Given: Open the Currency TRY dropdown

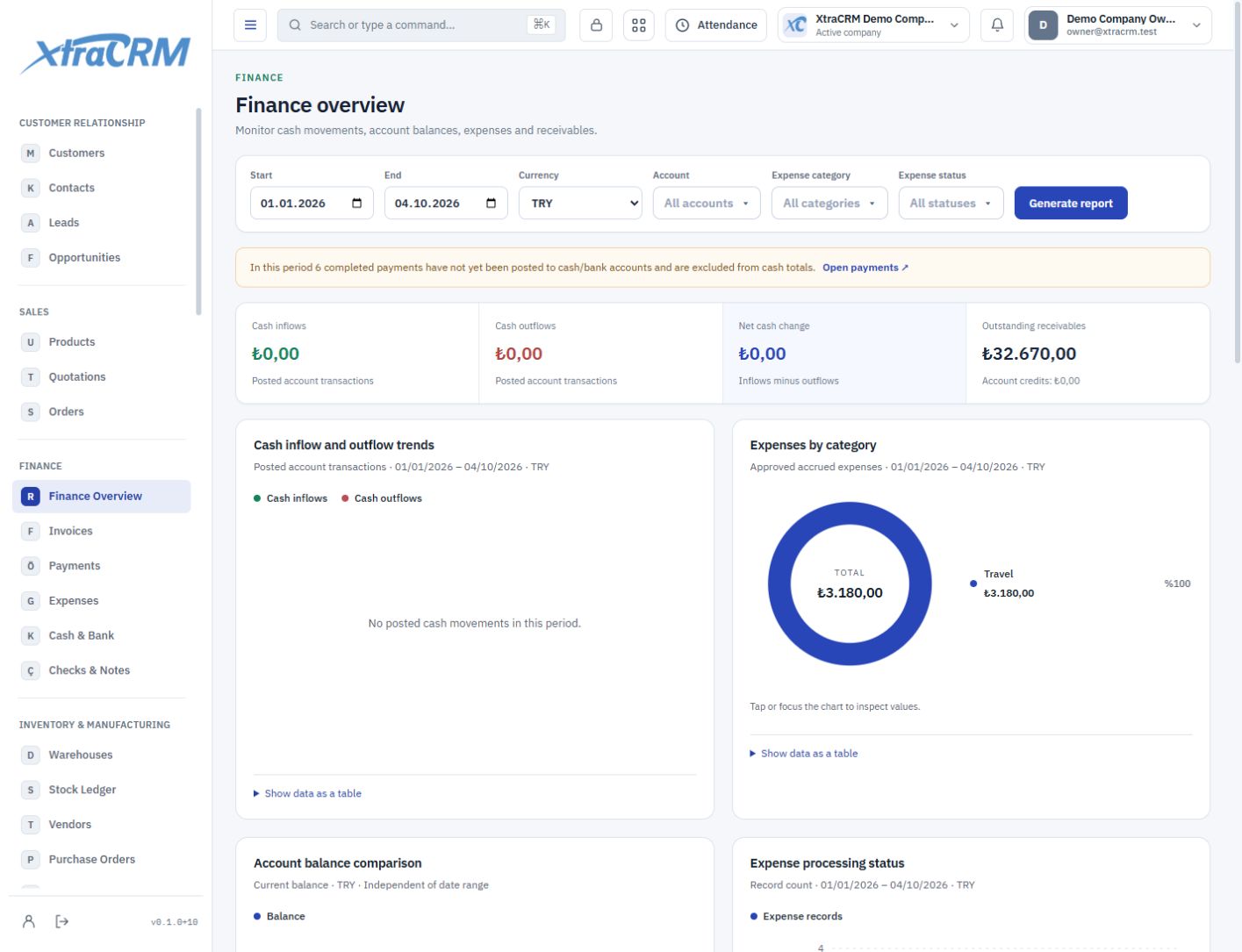Looking at the screenshot, I should 581,204.
